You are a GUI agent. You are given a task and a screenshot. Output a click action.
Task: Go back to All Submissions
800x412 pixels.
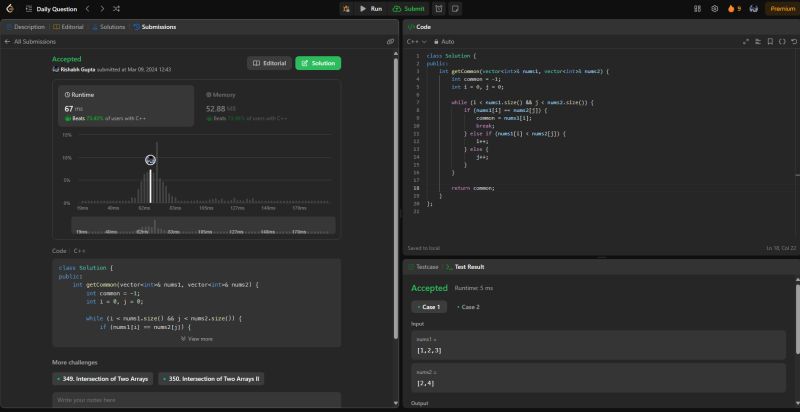[x=34, y=42]
